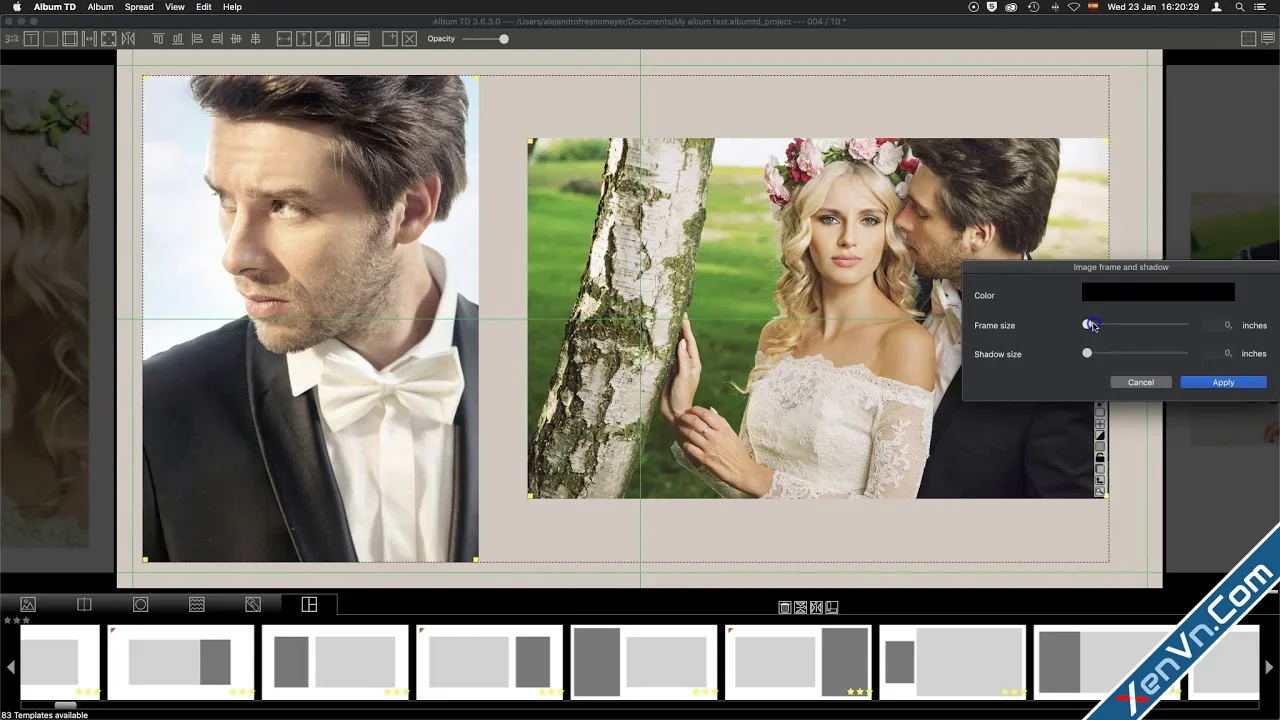Click the diagonal resize icon
Viewport: 1280px width, 720px height.
[323, 39]
